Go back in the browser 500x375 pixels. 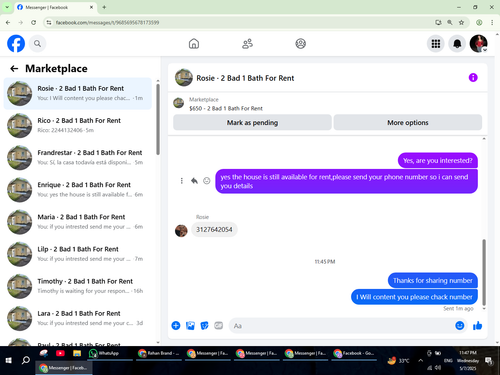coord(8,22)
